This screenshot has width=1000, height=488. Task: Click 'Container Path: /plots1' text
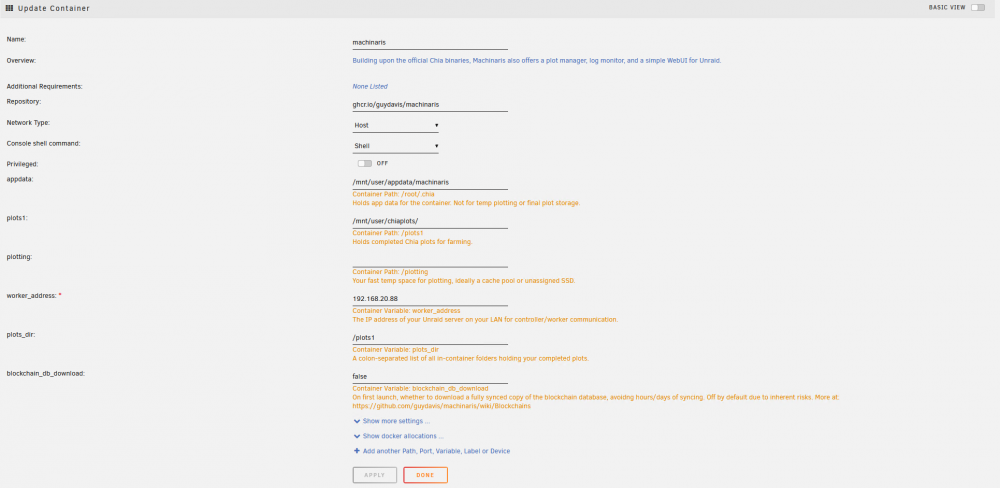[x=388, y=233]
